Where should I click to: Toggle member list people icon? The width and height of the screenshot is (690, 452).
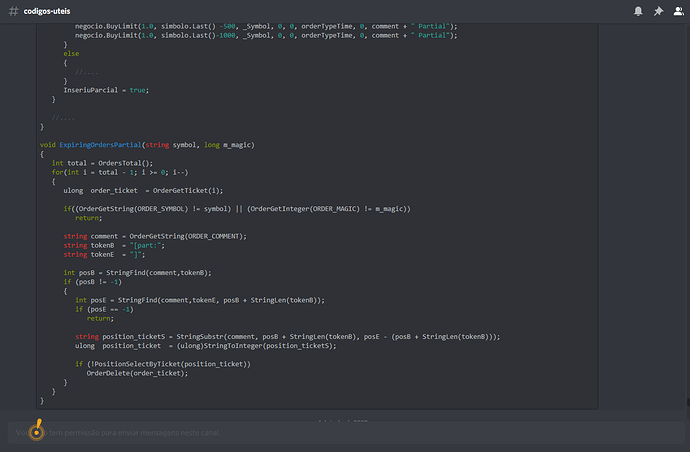pyautogui.click(x=679, y=11)
